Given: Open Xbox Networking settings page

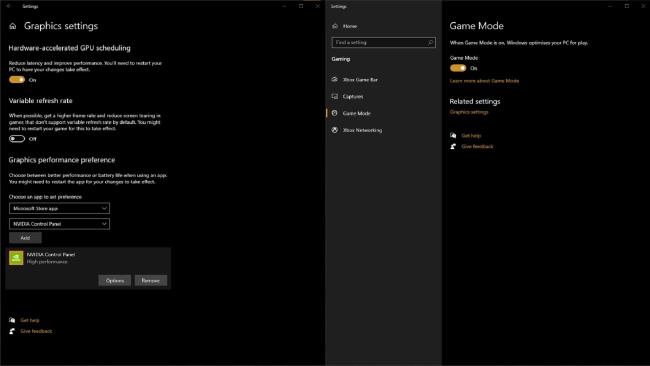Looking at the screenshot, I should coord(362,130).
